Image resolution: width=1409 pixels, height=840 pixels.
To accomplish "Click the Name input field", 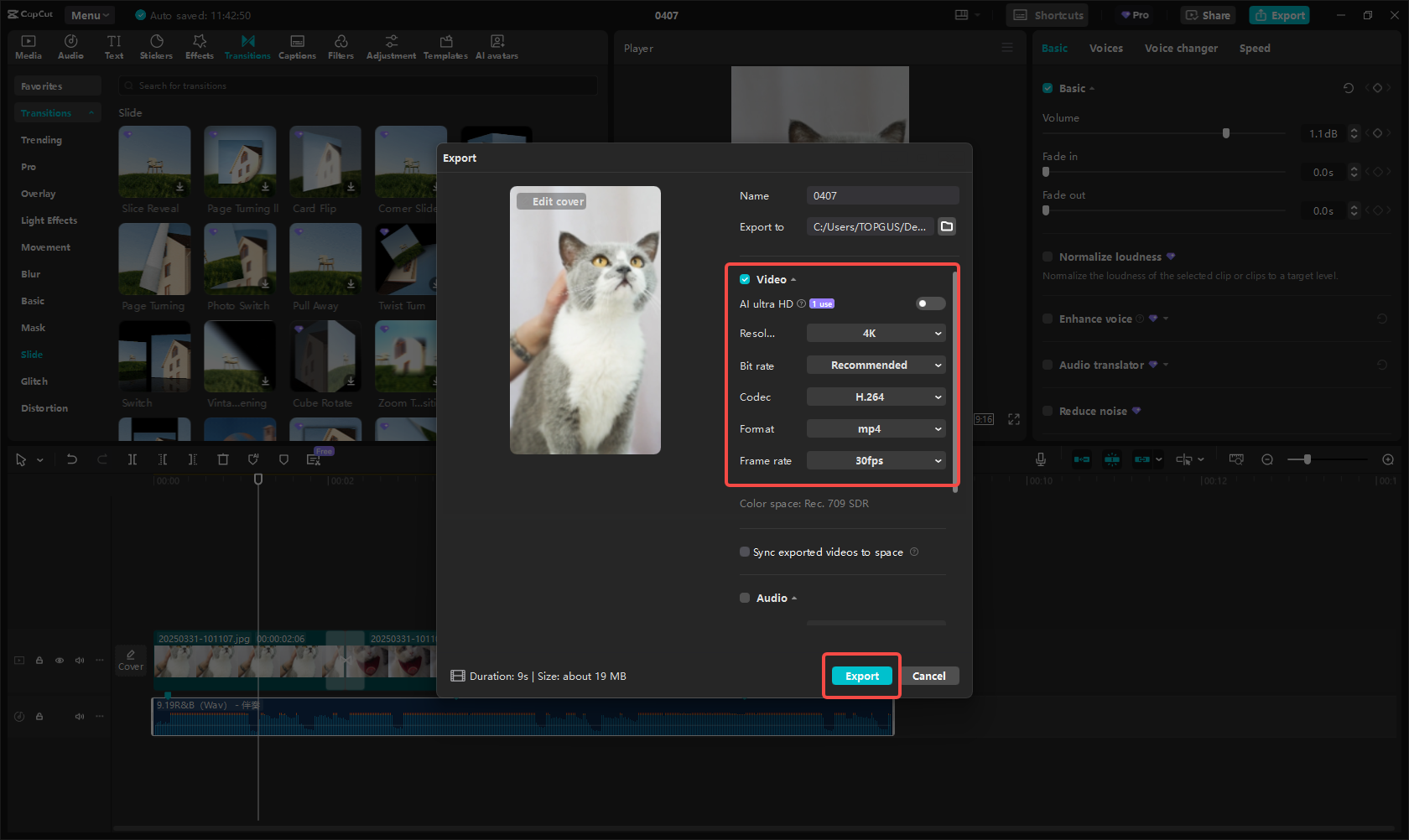I will pos(882,195).
